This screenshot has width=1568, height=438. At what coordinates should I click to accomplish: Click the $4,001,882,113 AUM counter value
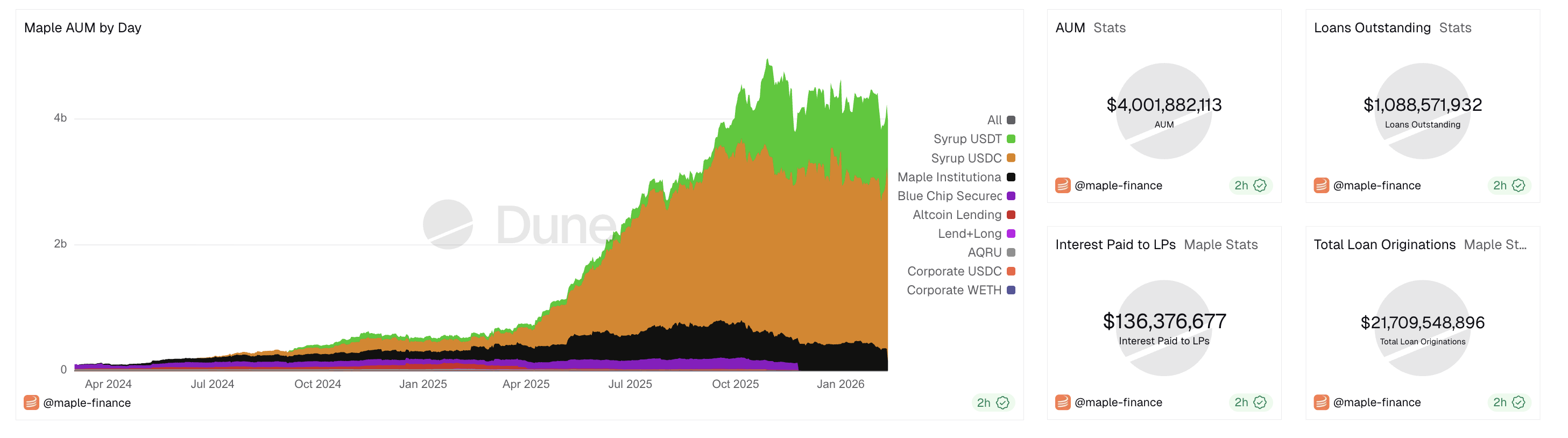(1164, 105)
